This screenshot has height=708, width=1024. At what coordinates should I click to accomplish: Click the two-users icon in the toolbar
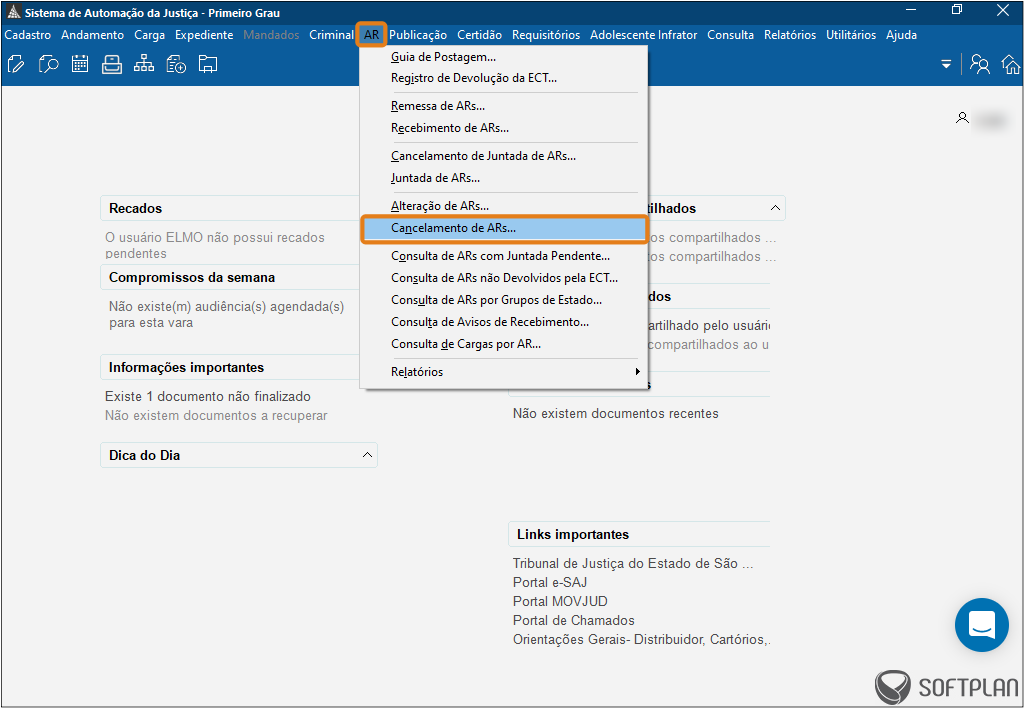[x=980, y=64]
